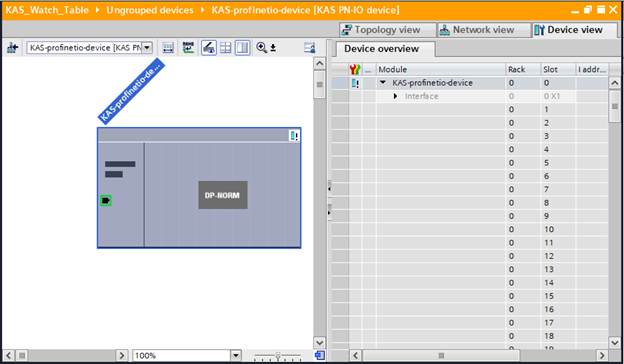Click the green PROFINET port on device
Image resolution: width=624 pixels, height=364 pixels.
pyautogui.click(x=105, y=200)
